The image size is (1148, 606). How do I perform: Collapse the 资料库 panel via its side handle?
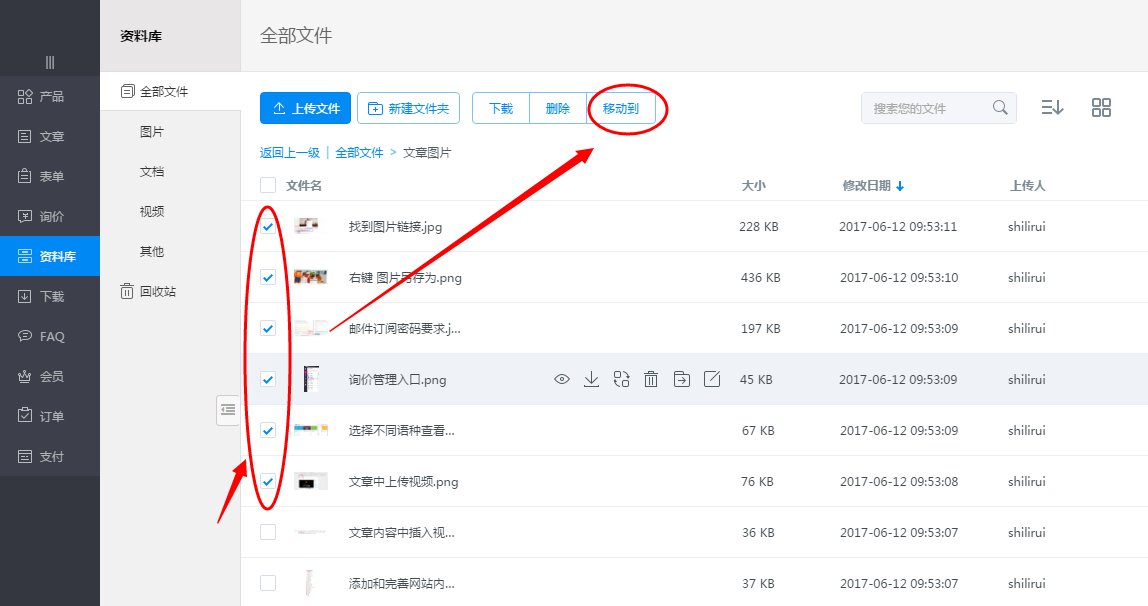(x=227, y=409)
